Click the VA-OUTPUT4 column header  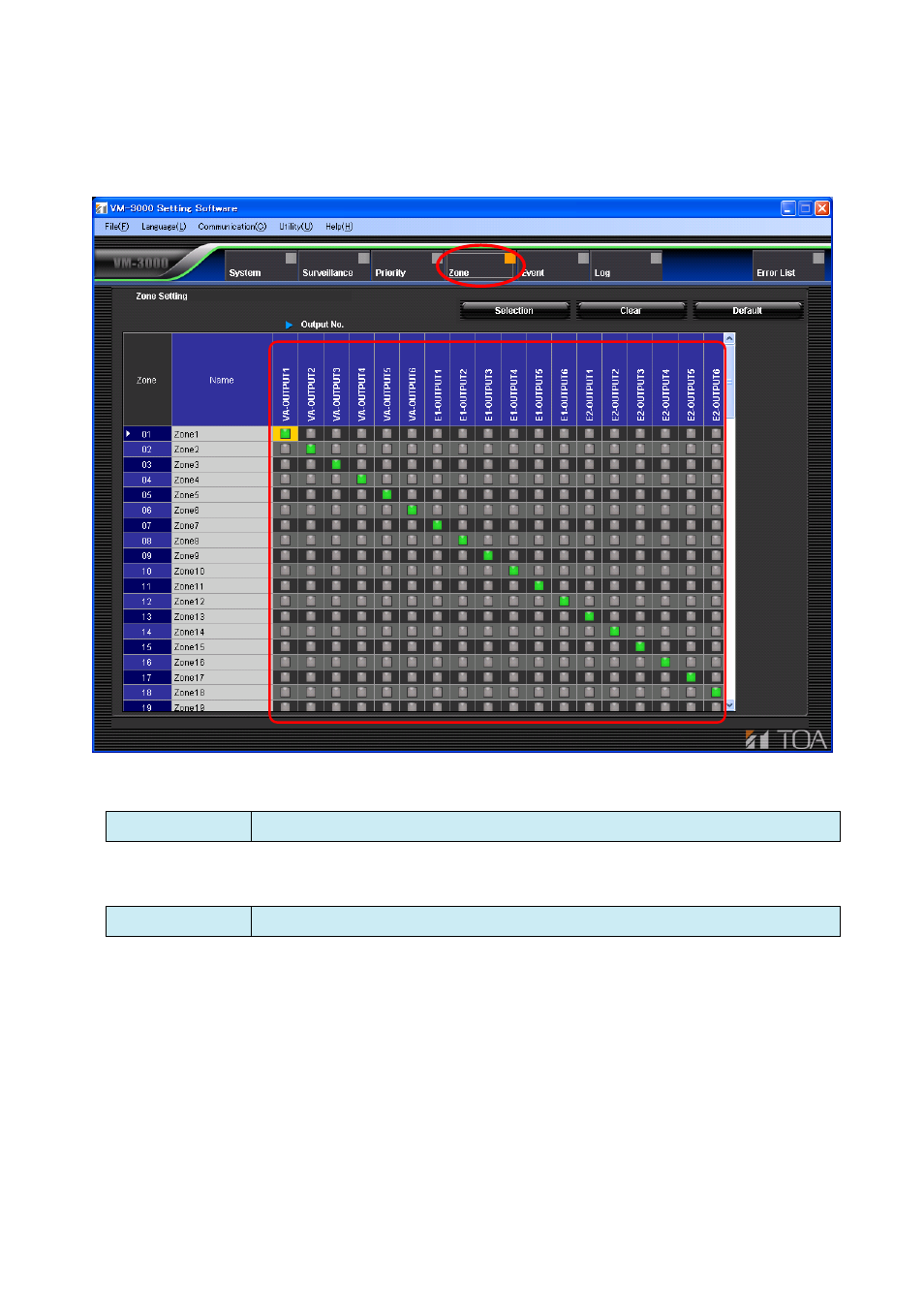coord(361,380)
